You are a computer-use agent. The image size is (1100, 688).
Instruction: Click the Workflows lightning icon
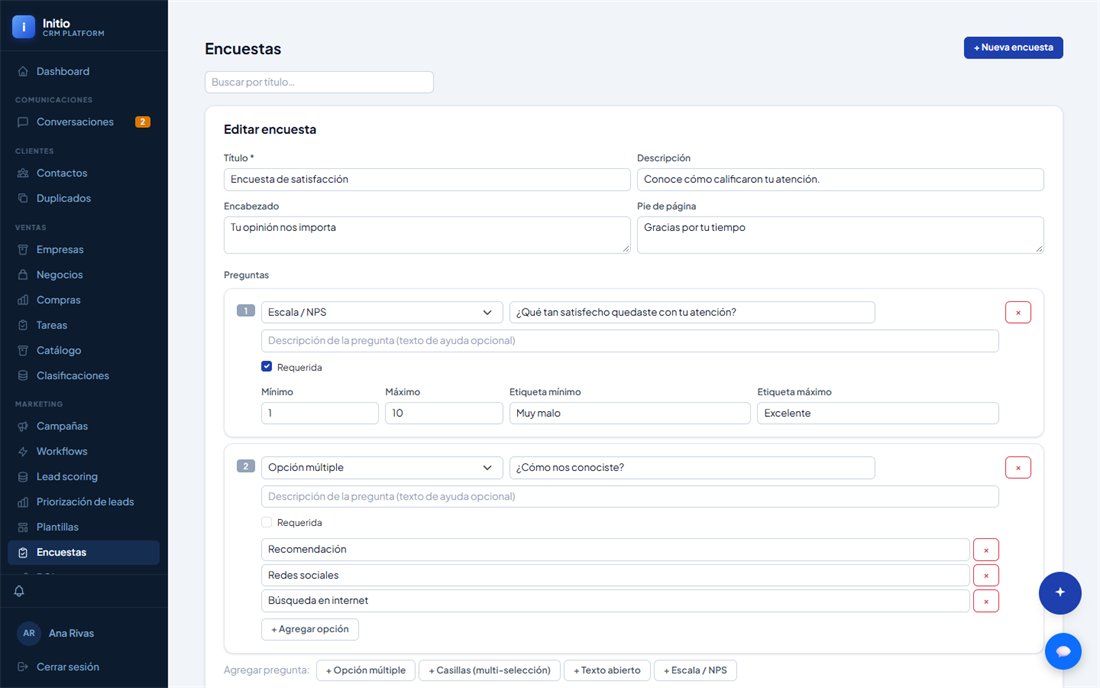[22, 452]
